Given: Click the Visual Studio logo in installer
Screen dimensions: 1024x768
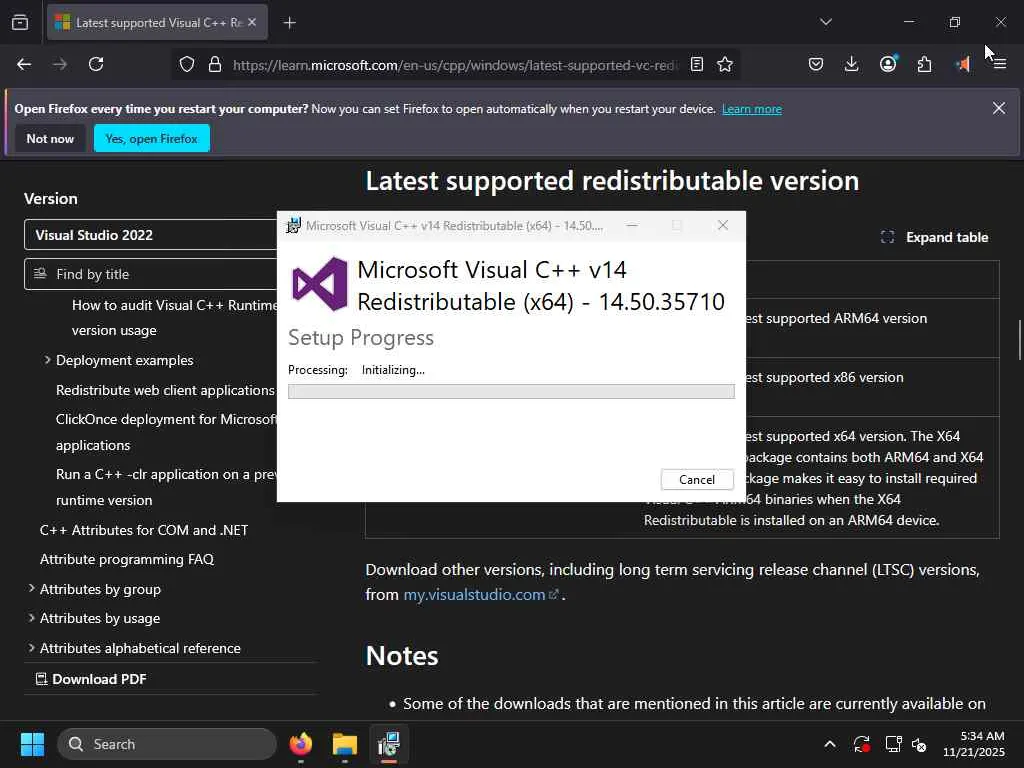Looking at the screenshot, I should (x=319, y=284).
